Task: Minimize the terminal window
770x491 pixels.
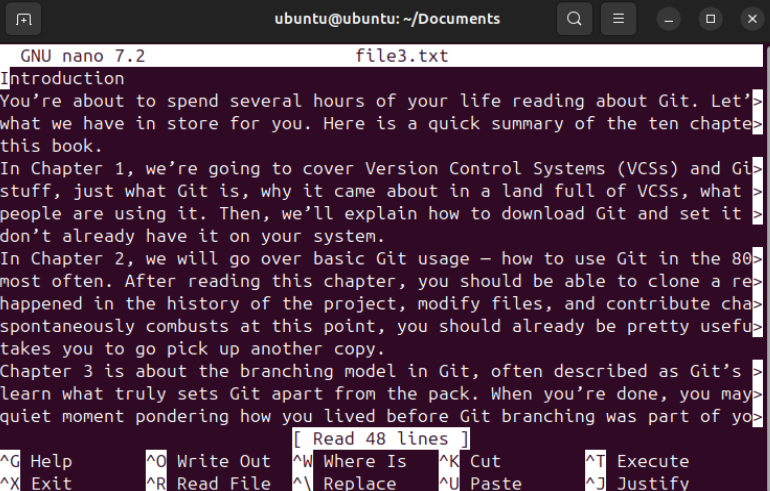Action: click(x=668, y=19)
